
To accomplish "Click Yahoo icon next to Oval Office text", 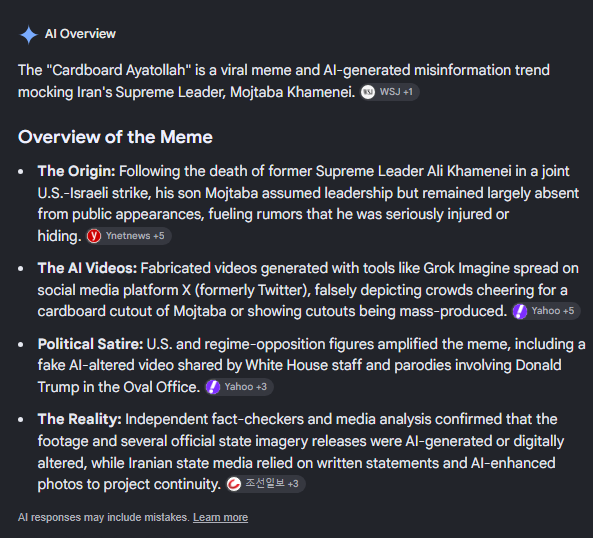I will 213,387.
